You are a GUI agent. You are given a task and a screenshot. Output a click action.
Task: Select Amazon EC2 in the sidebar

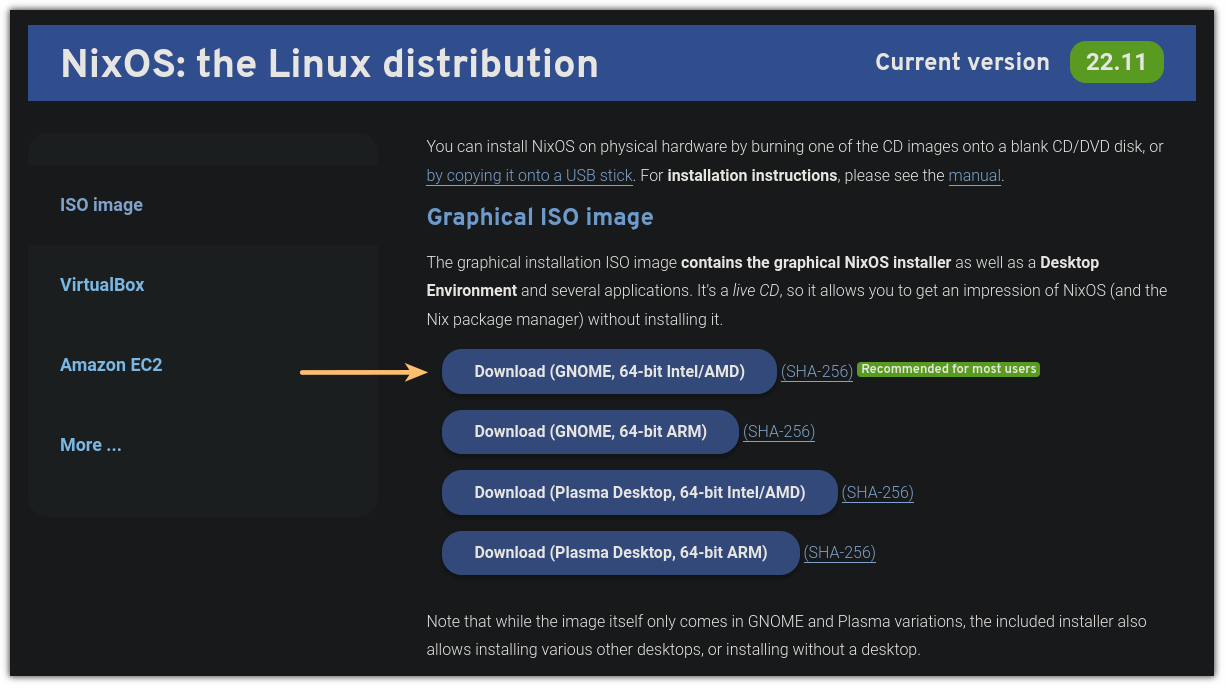coord(111,364)
